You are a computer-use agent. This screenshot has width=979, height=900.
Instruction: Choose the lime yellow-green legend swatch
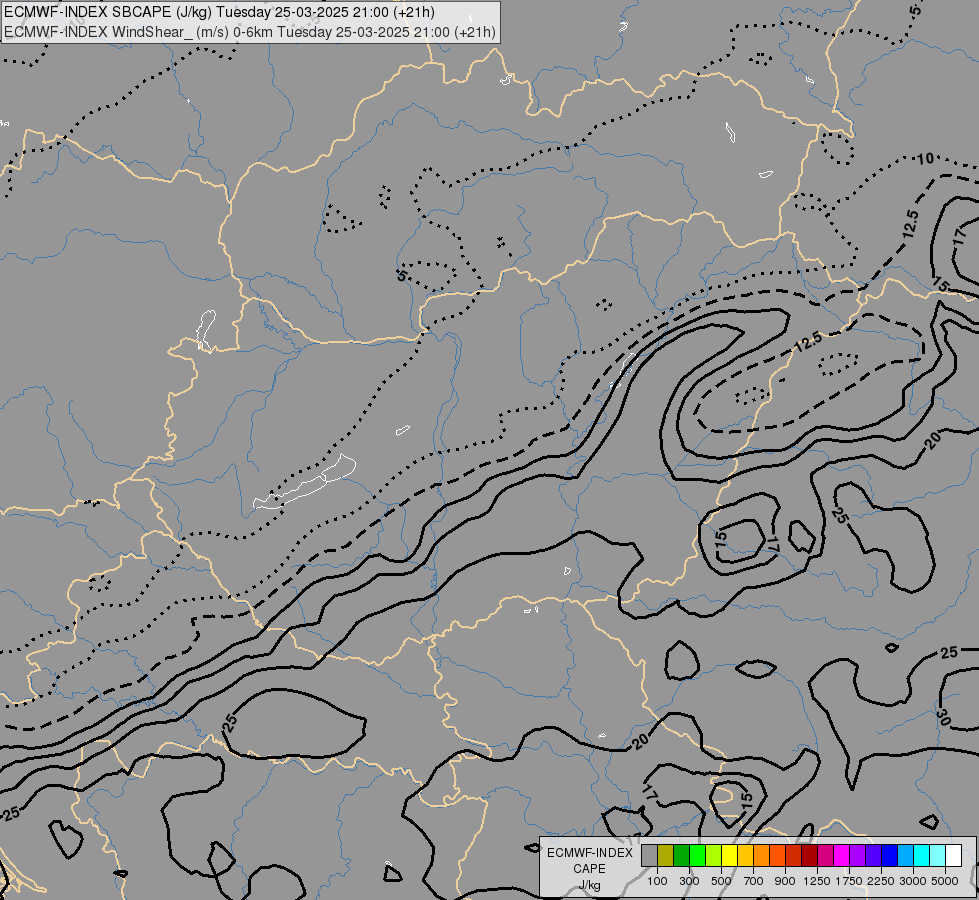pos(714,855)
